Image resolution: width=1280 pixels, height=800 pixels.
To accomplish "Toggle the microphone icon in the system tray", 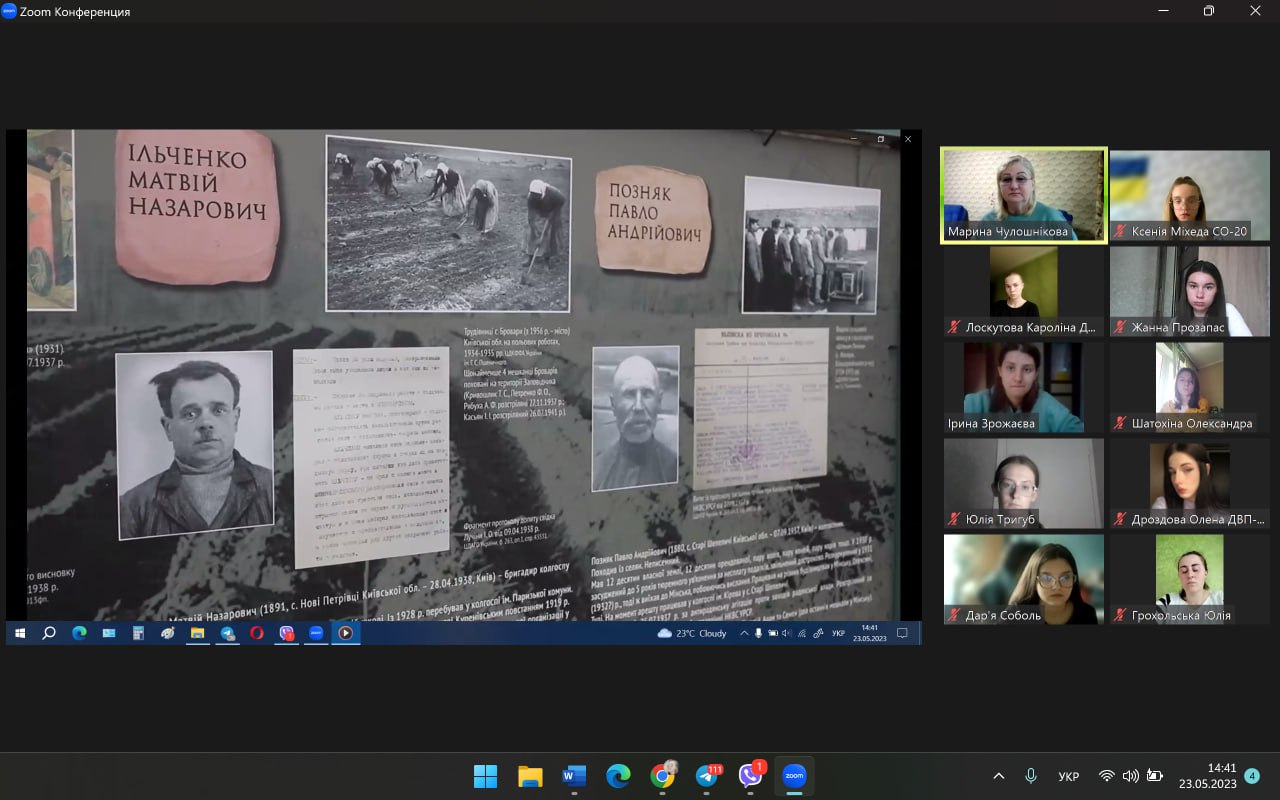I will (1031, 776).
